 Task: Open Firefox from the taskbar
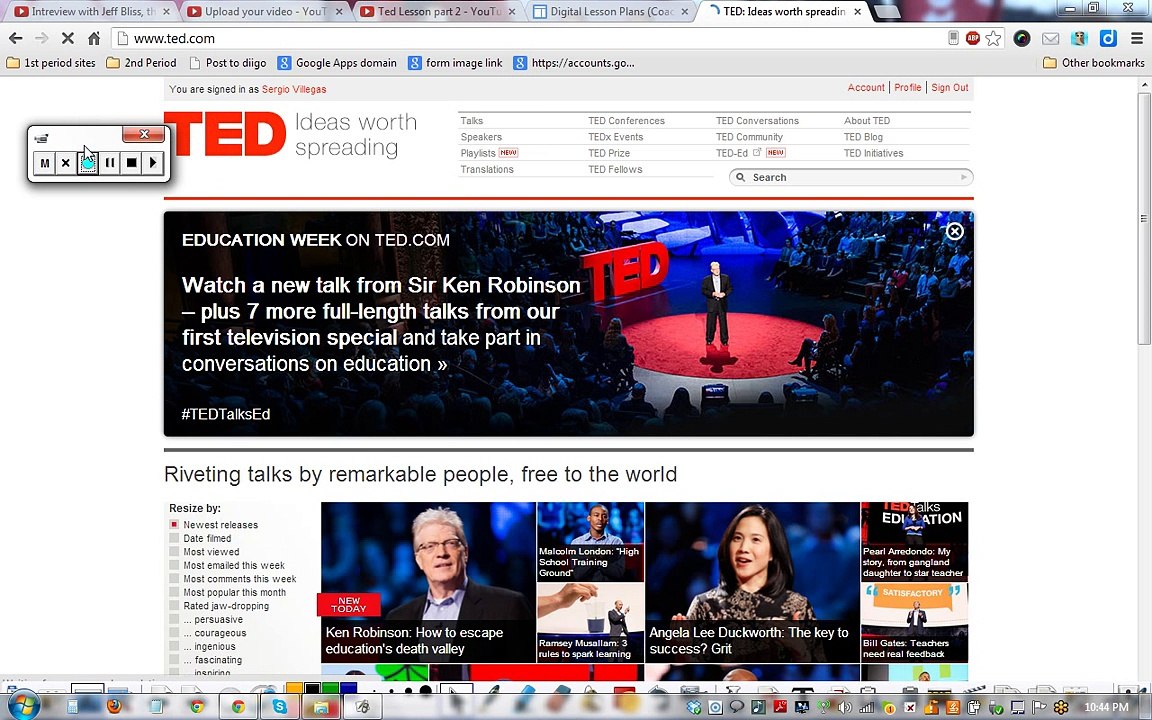coord(114,707)
